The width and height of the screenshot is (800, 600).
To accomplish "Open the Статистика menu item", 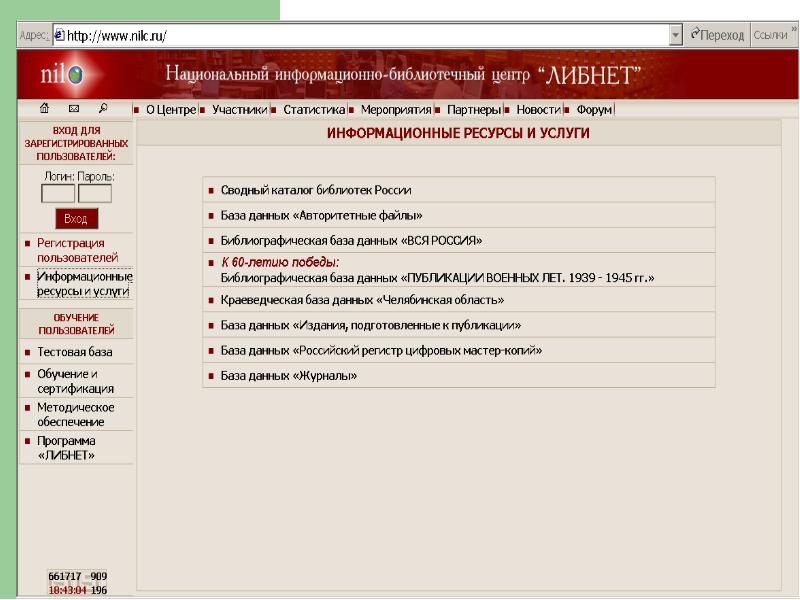I will coord(313,109).
